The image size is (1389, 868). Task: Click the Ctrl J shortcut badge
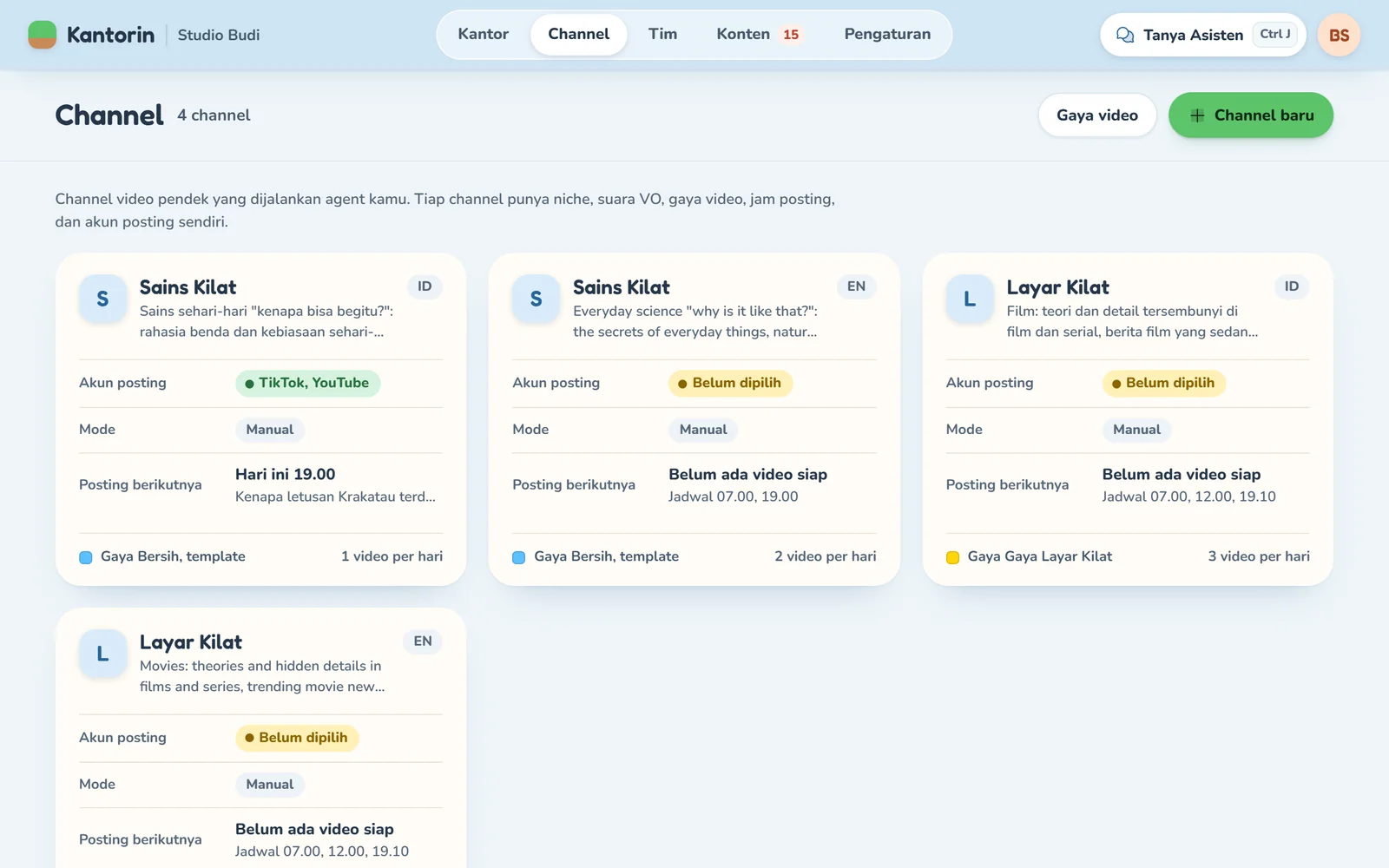pos(1274,34)
